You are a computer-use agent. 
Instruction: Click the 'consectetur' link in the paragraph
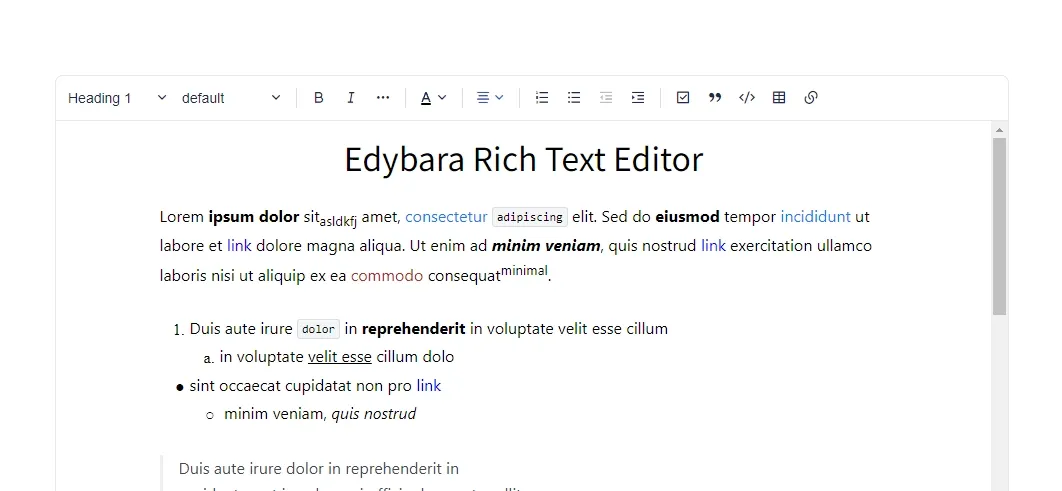446,217
